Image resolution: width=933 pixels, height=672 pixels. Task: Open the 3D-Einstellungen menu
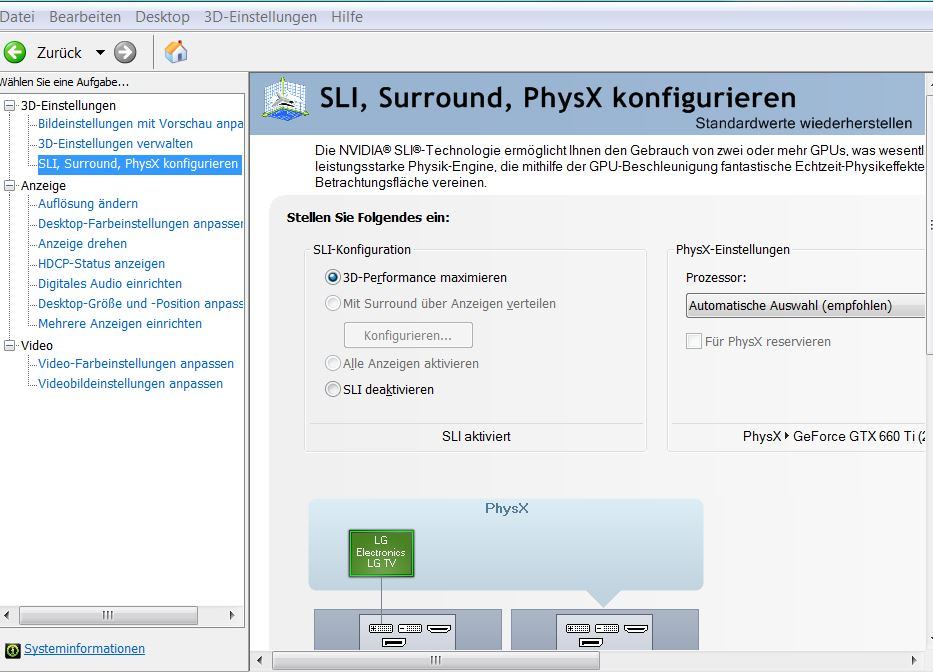pos(260,17)
